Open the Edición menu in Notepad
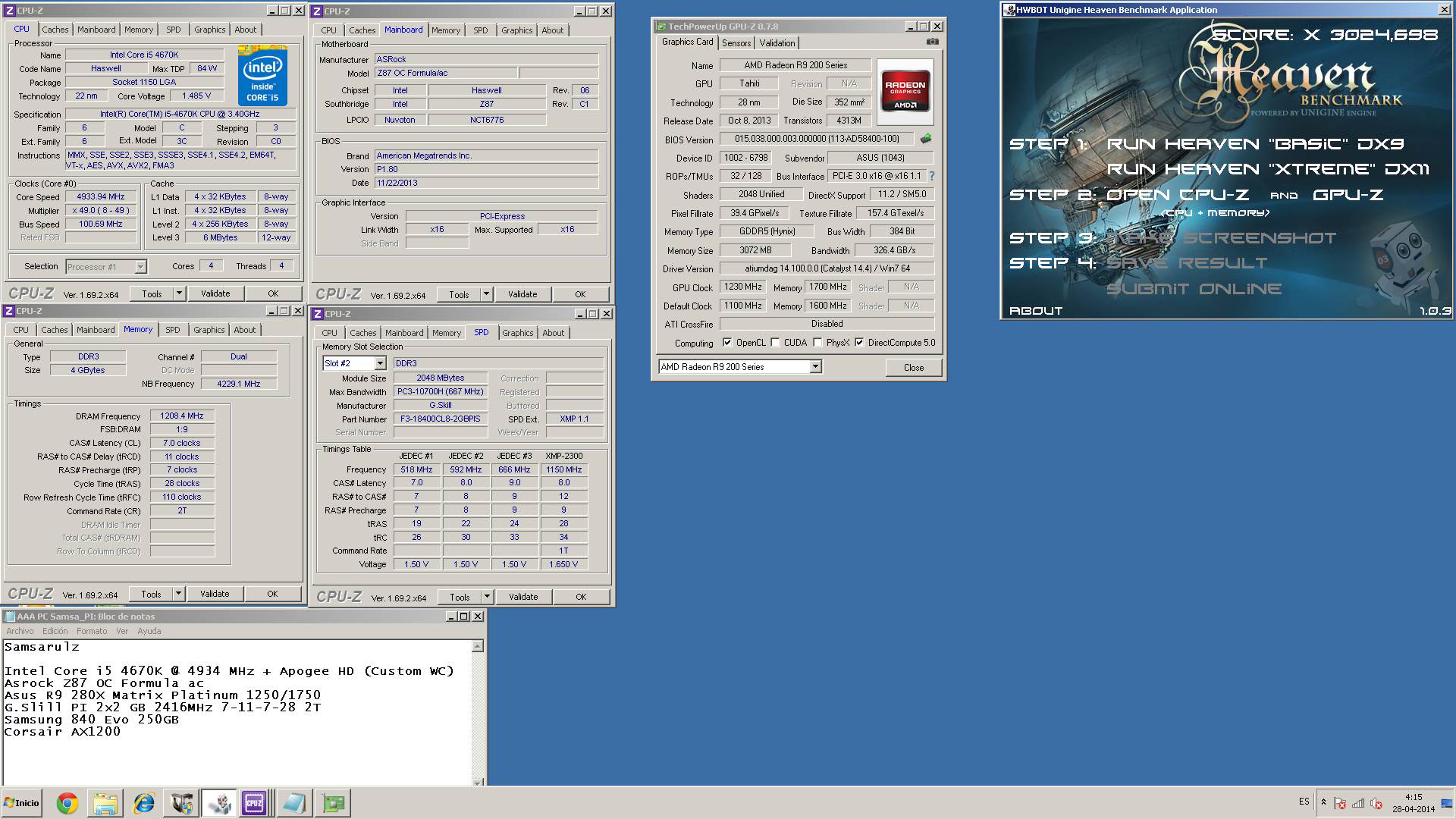Image resolution: width=1456 pixels, height=819 pixels. tap(55, 631)
